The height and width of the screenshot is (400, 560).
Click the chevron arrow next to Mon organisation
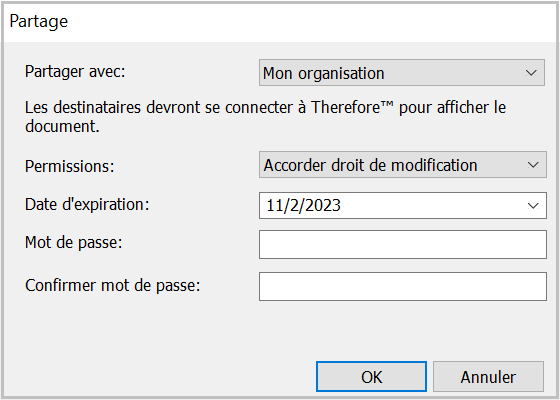[x=531, y=73]
